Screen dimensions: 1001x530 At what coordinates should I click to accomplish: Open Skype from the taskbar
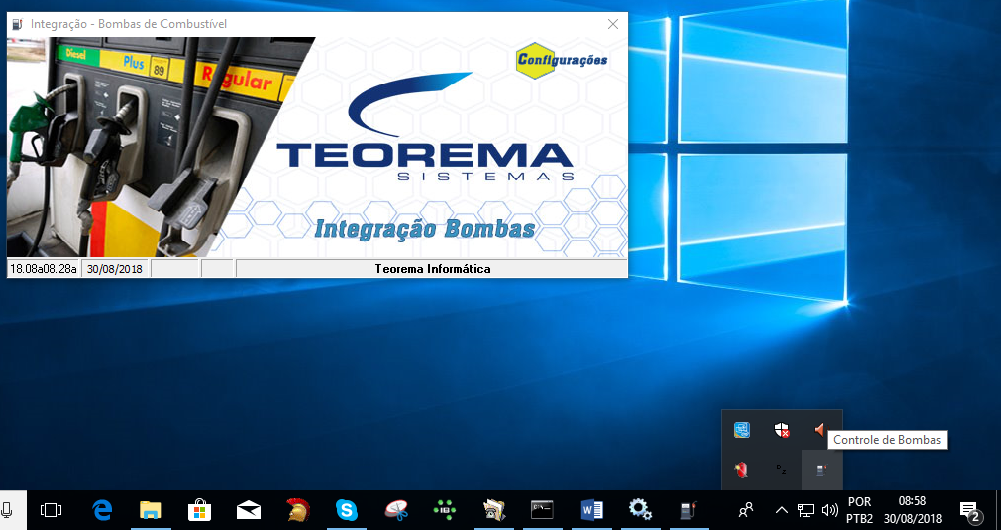[x=347, y=510]
